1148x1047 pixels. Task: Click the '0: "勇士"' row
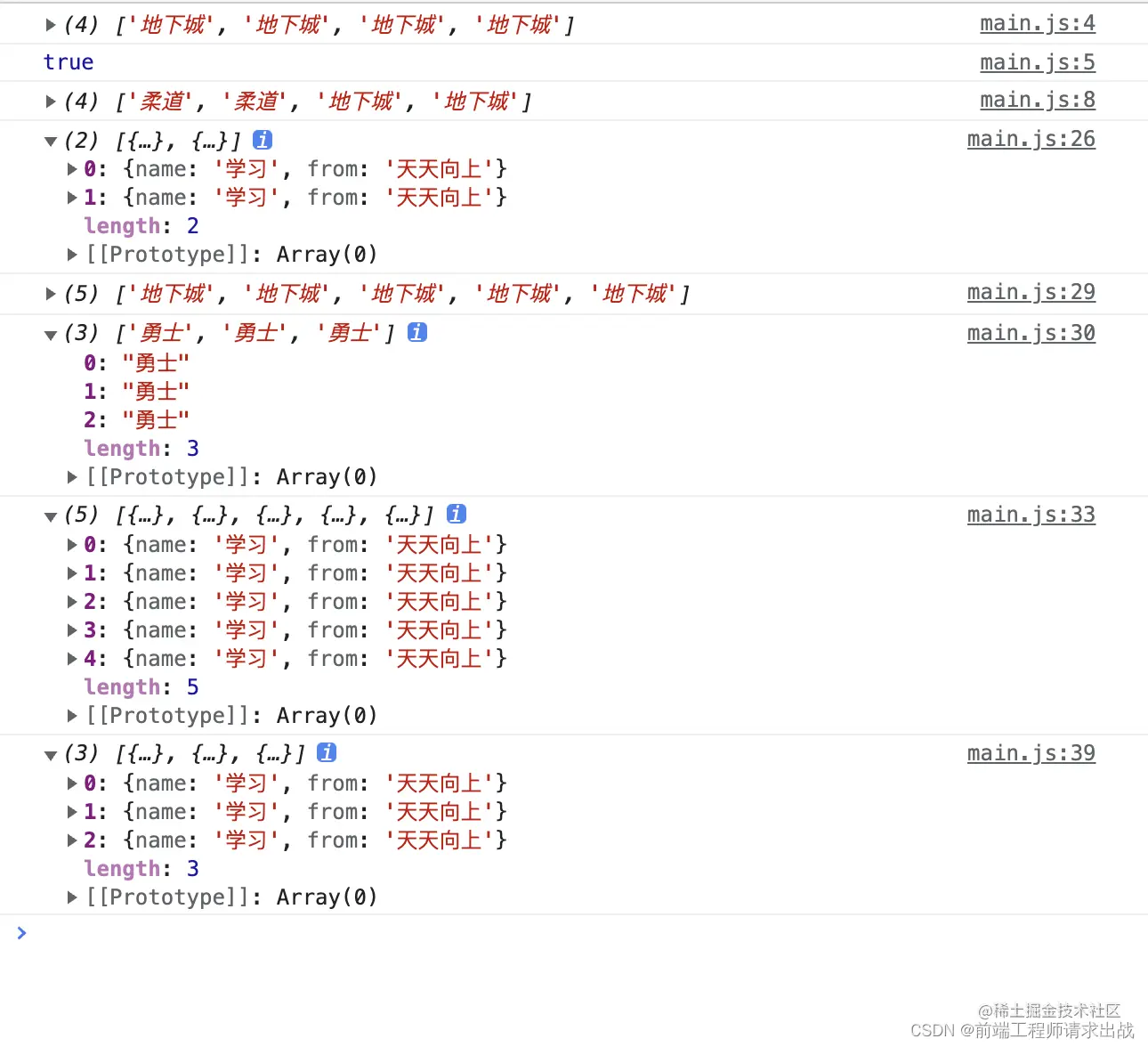[136, 363]
